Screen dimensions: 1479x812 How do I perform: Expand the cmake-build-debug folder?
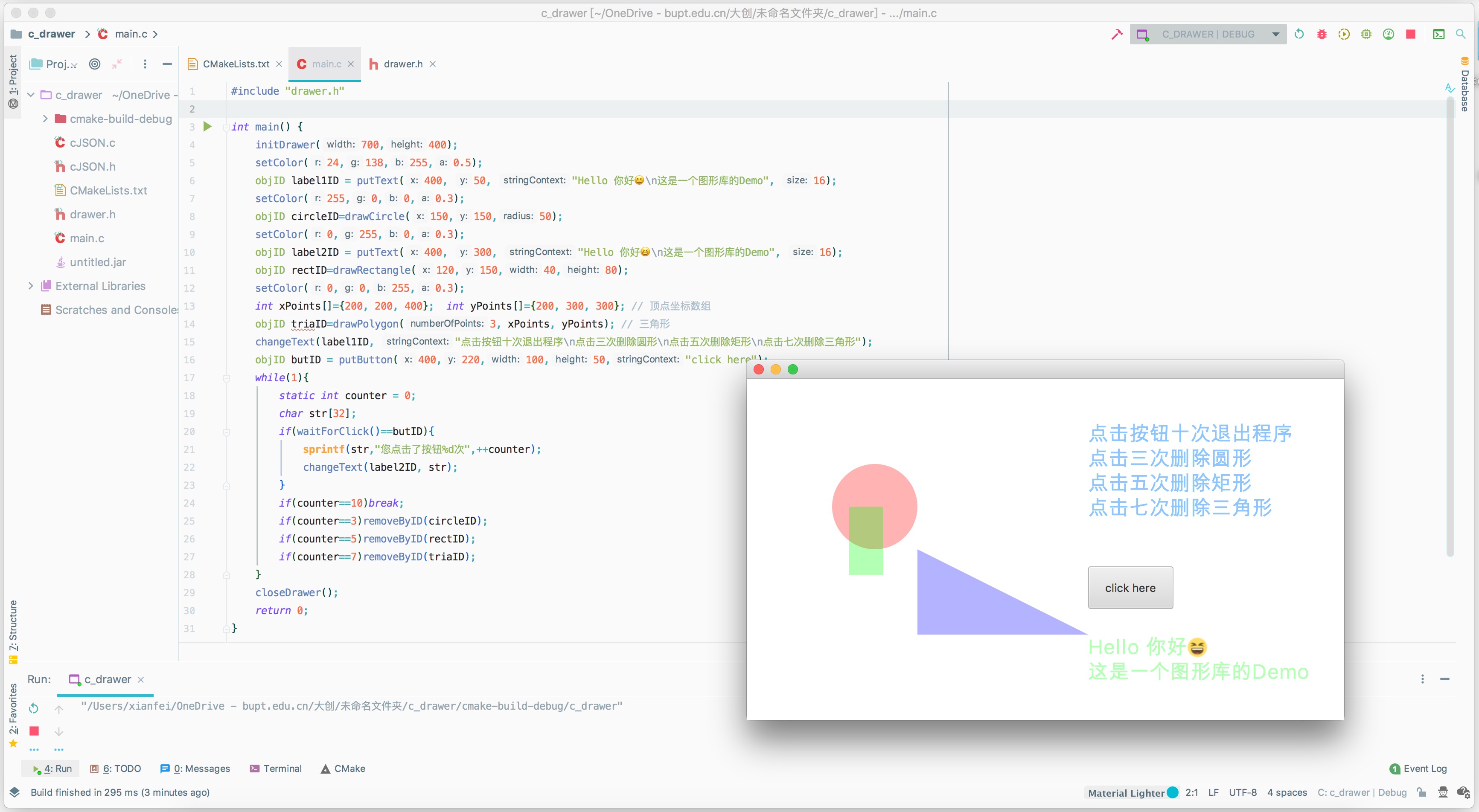pos(45,119)
